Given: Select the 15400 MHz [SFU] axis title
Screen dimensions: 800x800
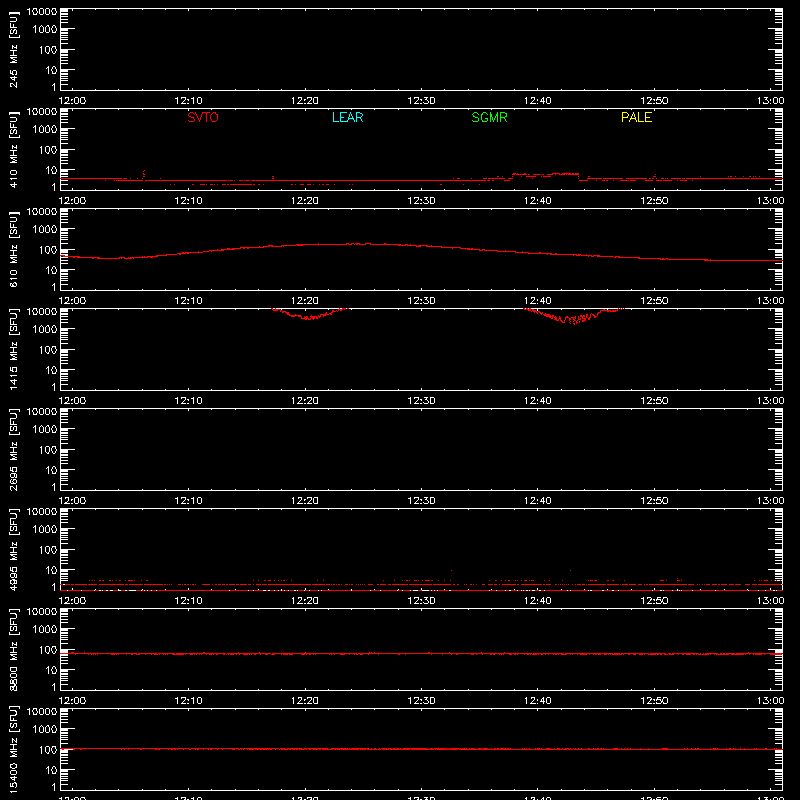Looking at the screenshot, I should coord(13,749).
